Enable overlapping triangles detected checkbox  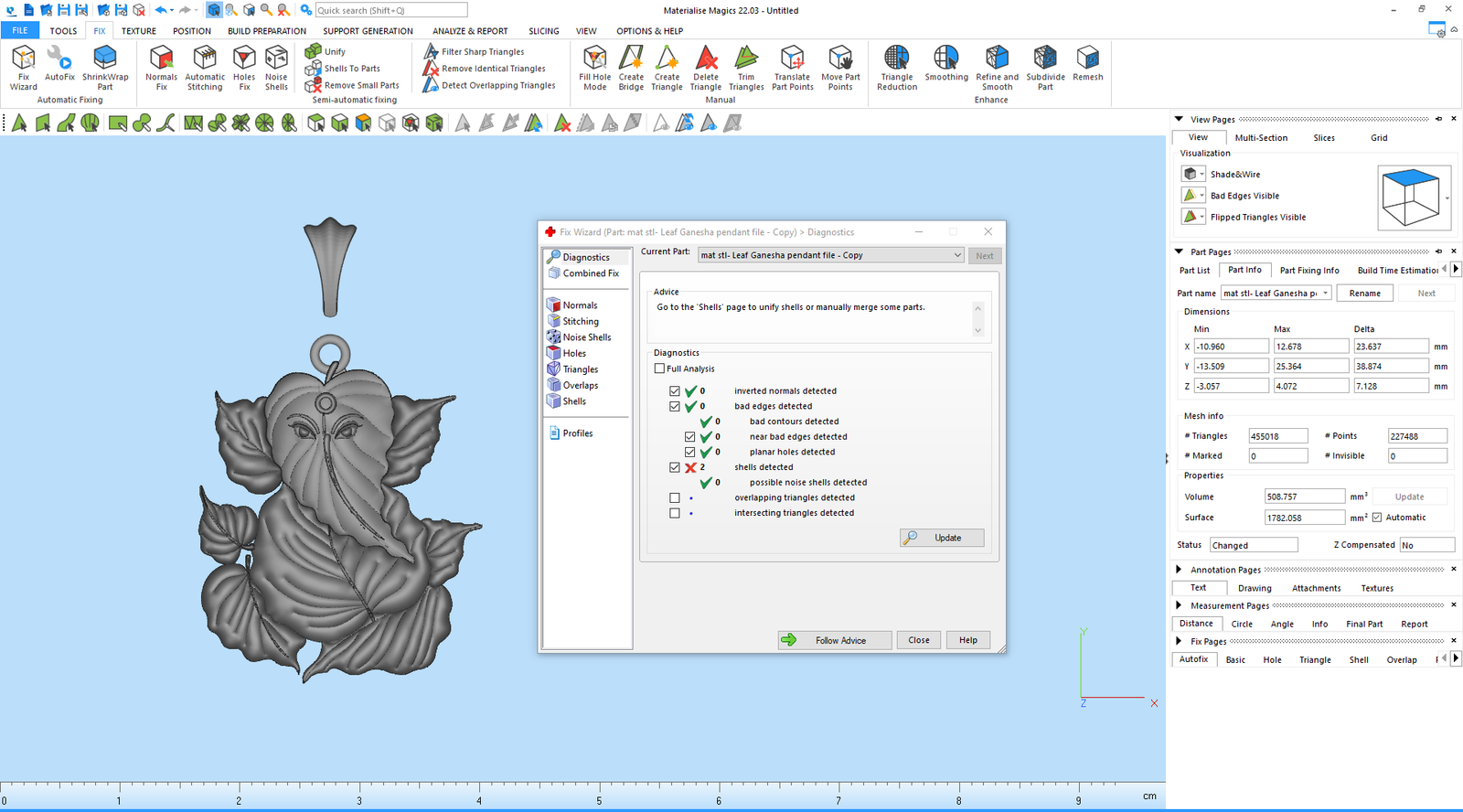point(675,497)
